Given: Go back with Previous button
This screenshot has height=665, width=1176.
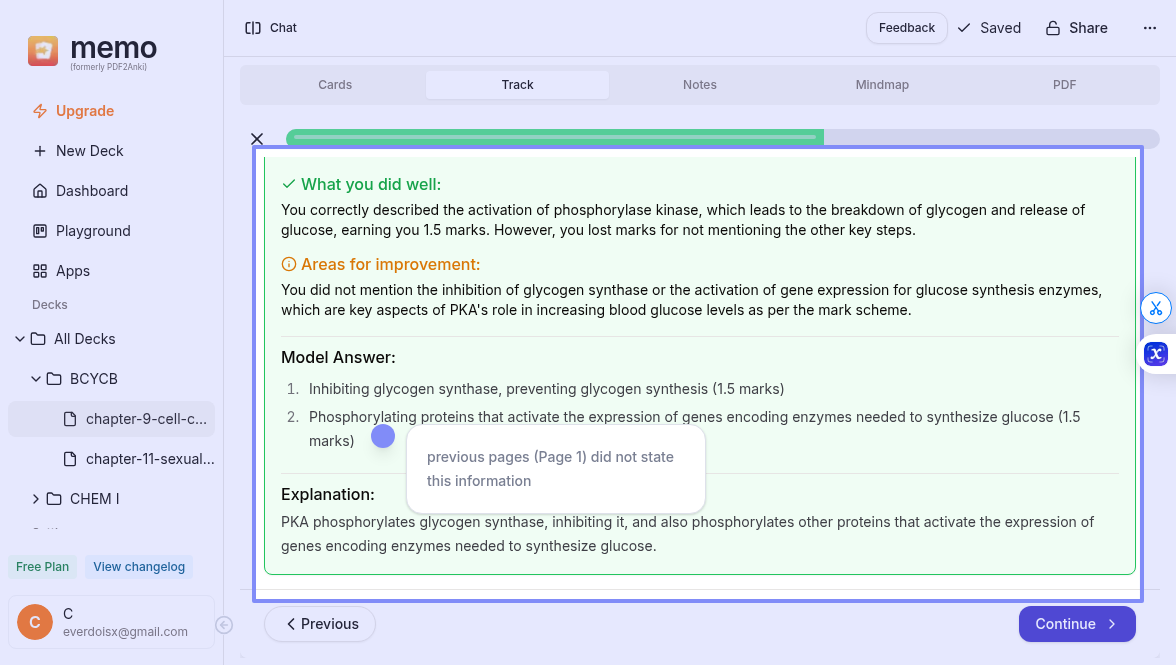Looking at the screenshot, I should [320, 624].
